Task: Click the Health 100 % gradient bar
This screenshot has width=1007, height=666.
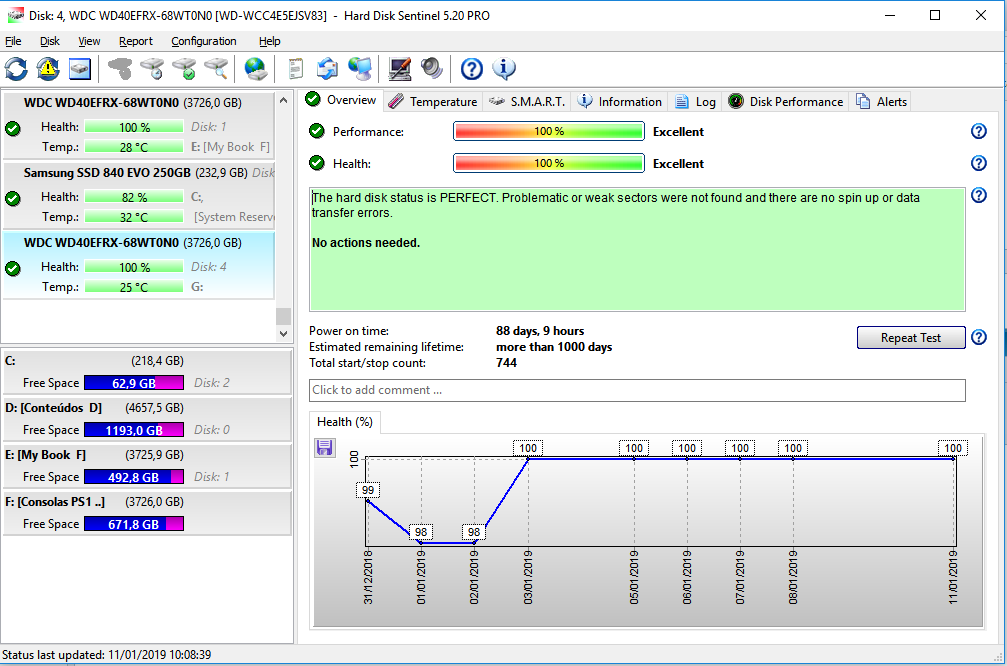Action: click(x=548, y=163)
